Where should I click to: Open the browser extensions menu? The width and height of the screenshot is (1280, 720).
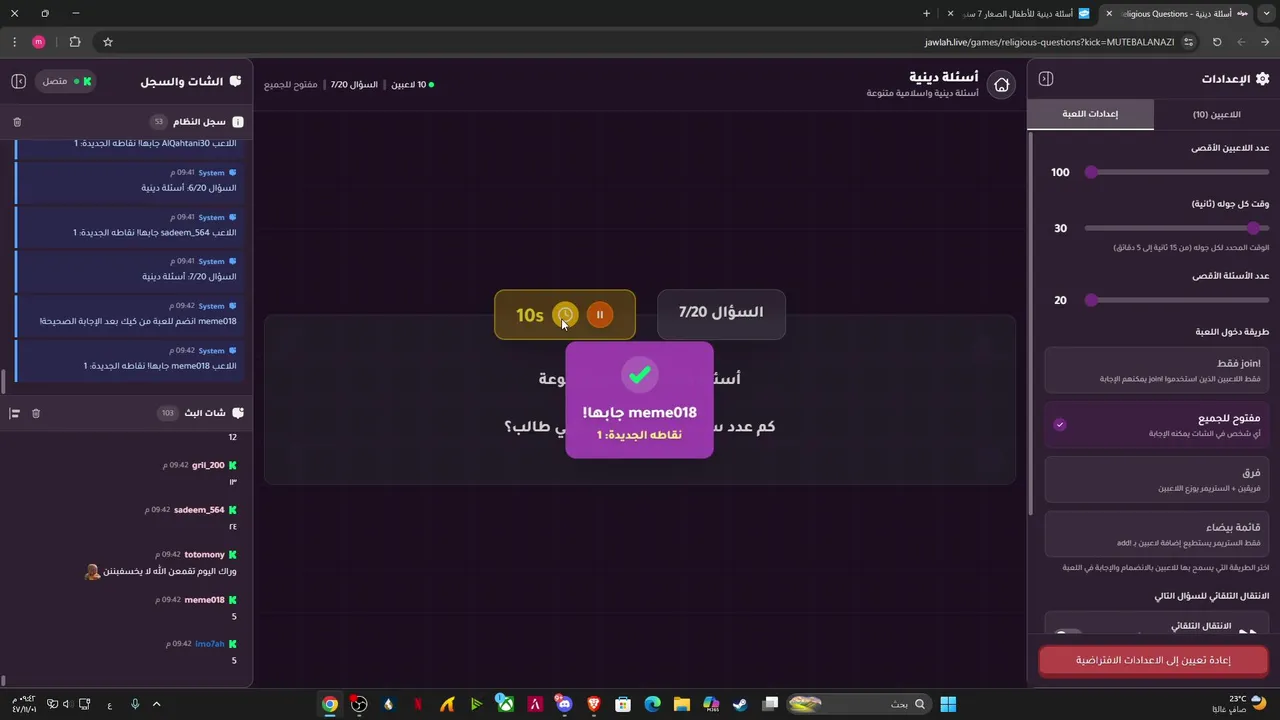(75, 42)
